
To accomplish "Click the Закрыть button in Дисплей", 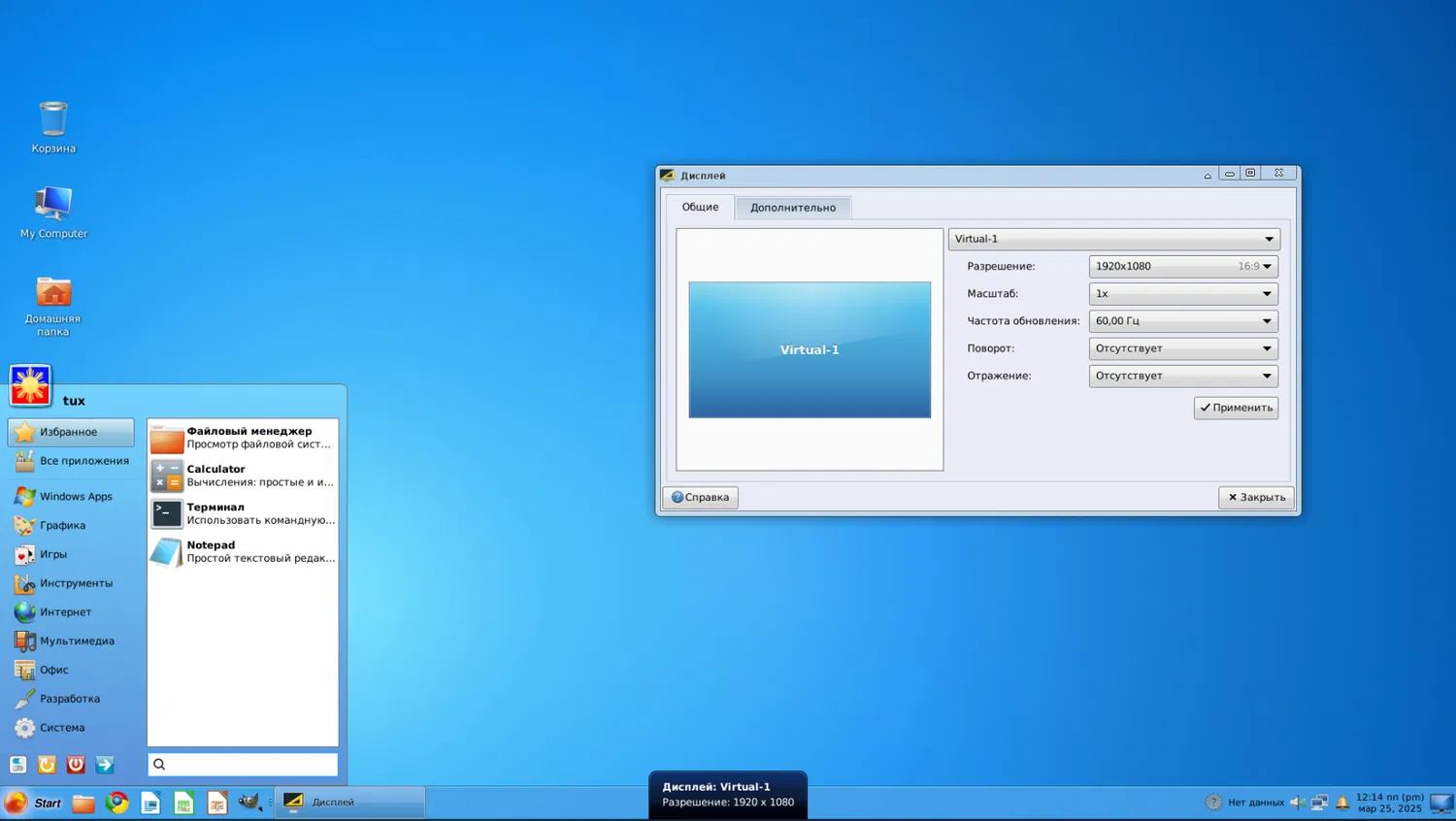I will coord(1256,497).
